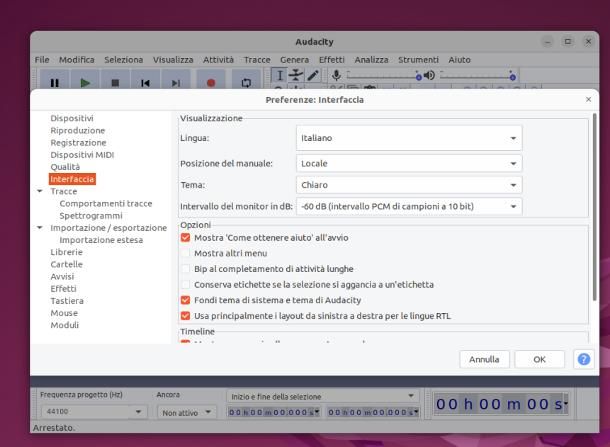Screen dimensions: 610x447
Task: Open the Aiuto menu
Action: coord(459,60)
